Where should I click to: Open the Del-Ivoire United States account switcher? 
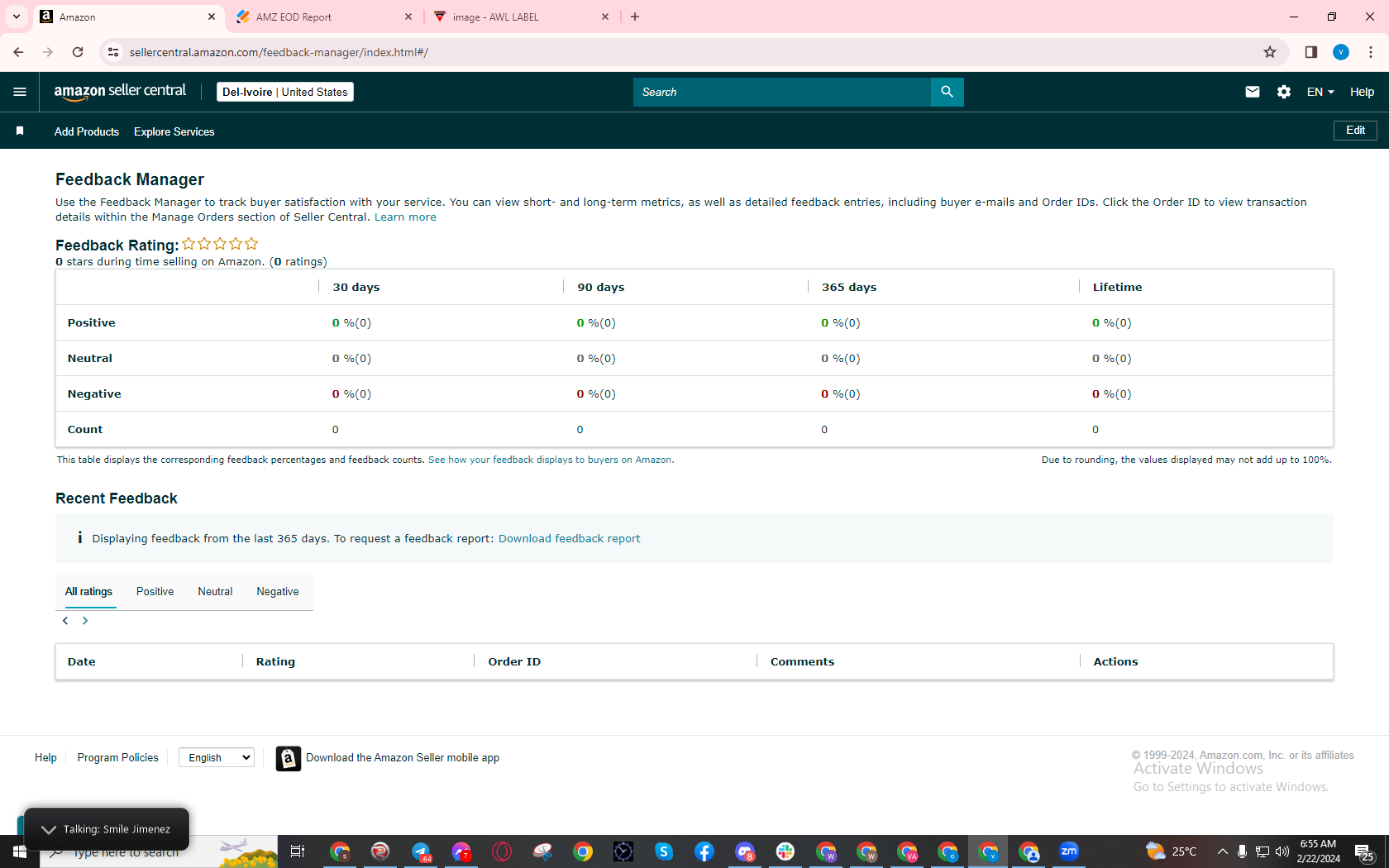285,92
